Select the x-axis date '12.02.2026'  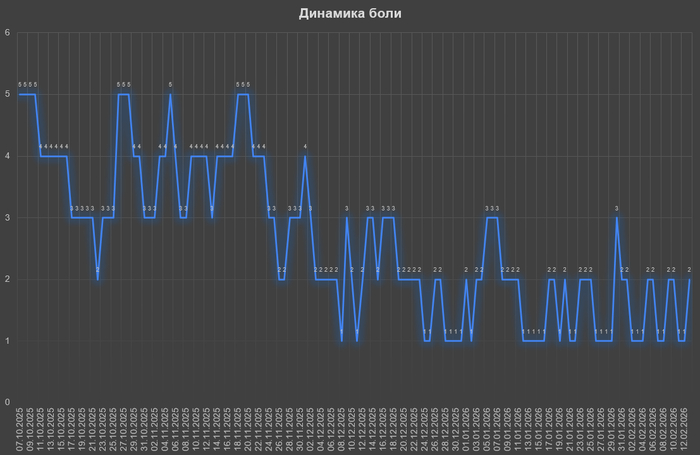(x=684, y=430)
